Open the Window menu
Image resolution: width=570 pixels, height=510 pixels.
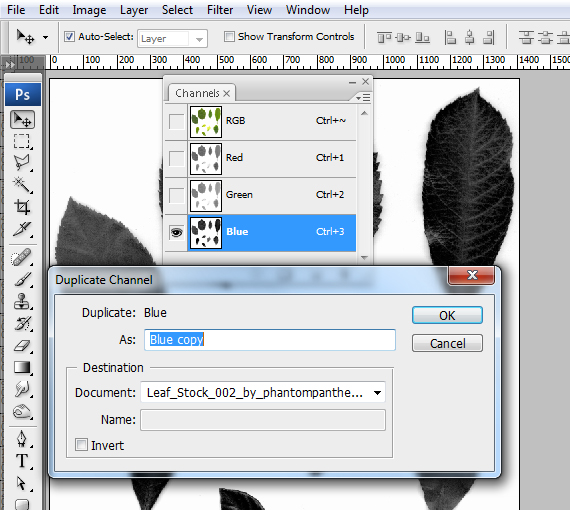pyautogui.click(x=308, y=10)
